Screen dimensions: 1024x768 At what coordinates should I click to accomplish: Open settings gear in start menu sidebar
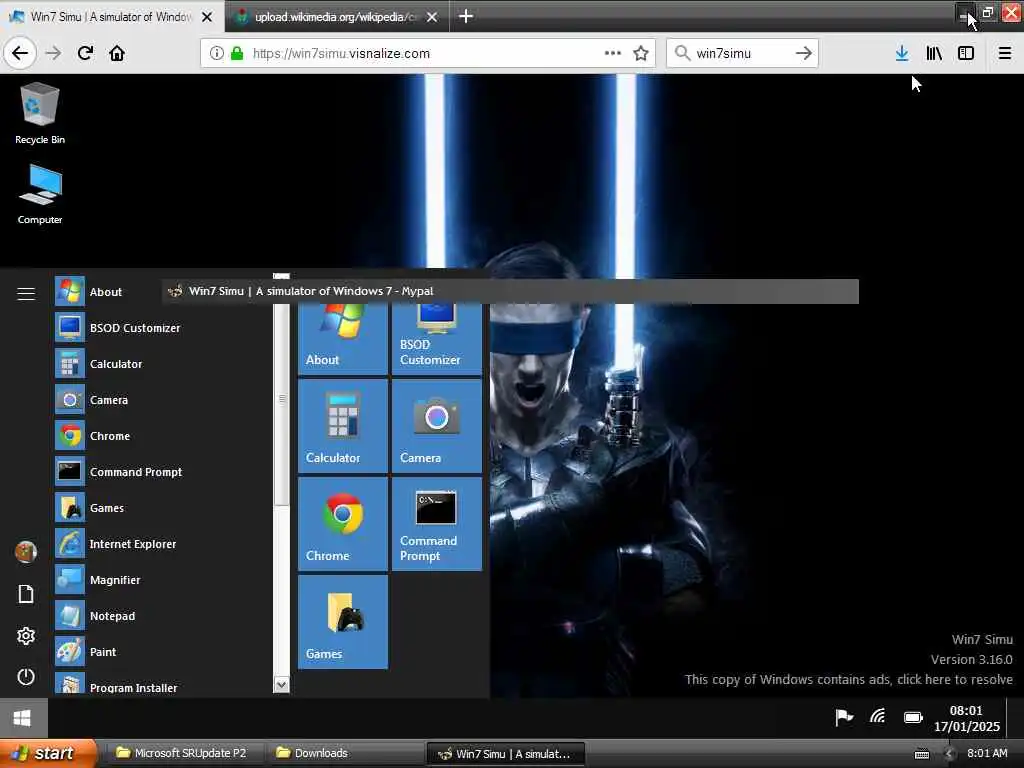(x=26, y=635)
